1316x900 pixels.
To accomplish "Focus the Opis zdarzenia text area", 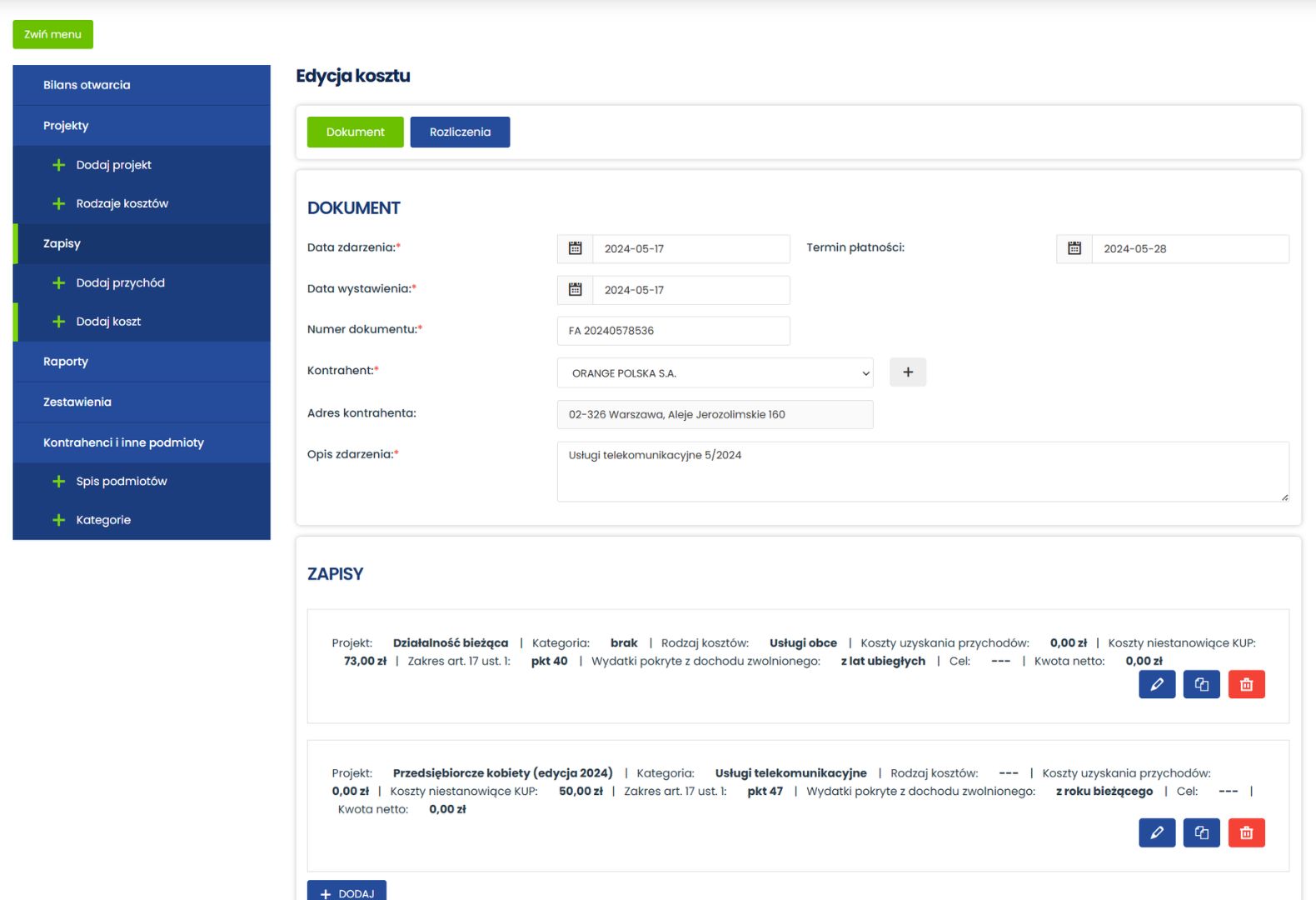I will [922, 472].
